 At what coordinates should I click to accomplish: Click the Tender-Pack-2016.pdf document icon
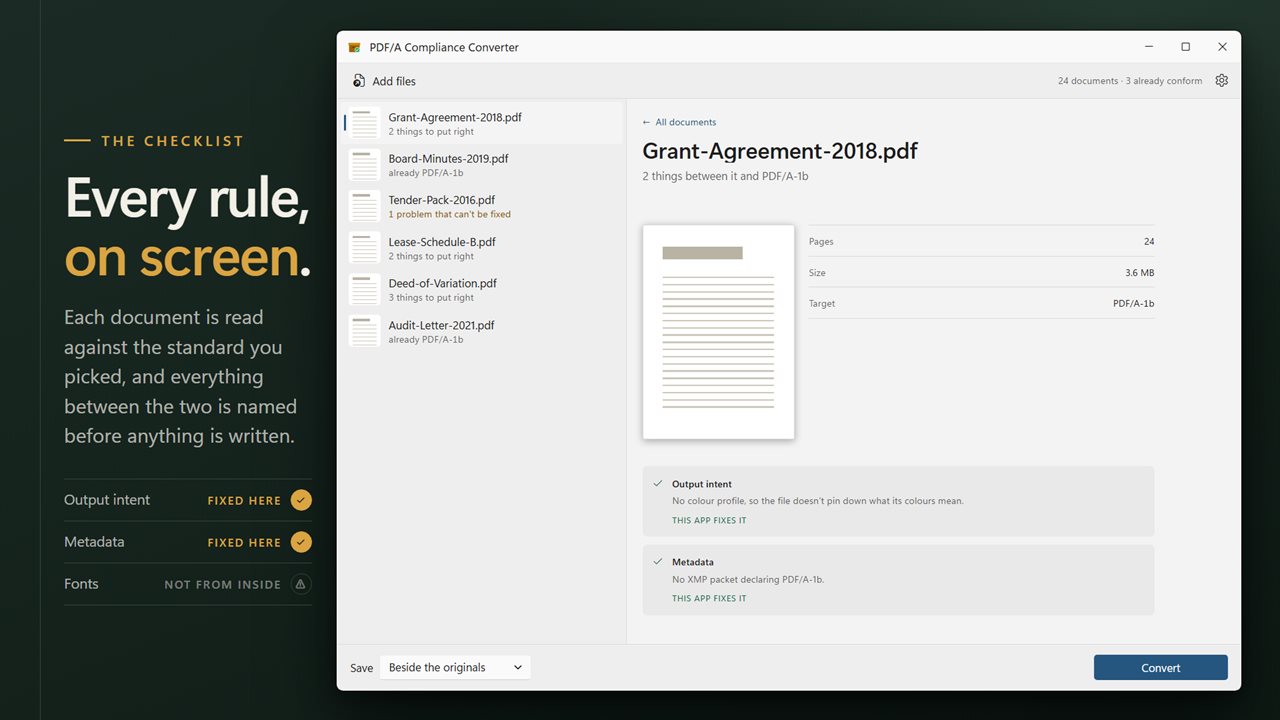click(364, 207)
